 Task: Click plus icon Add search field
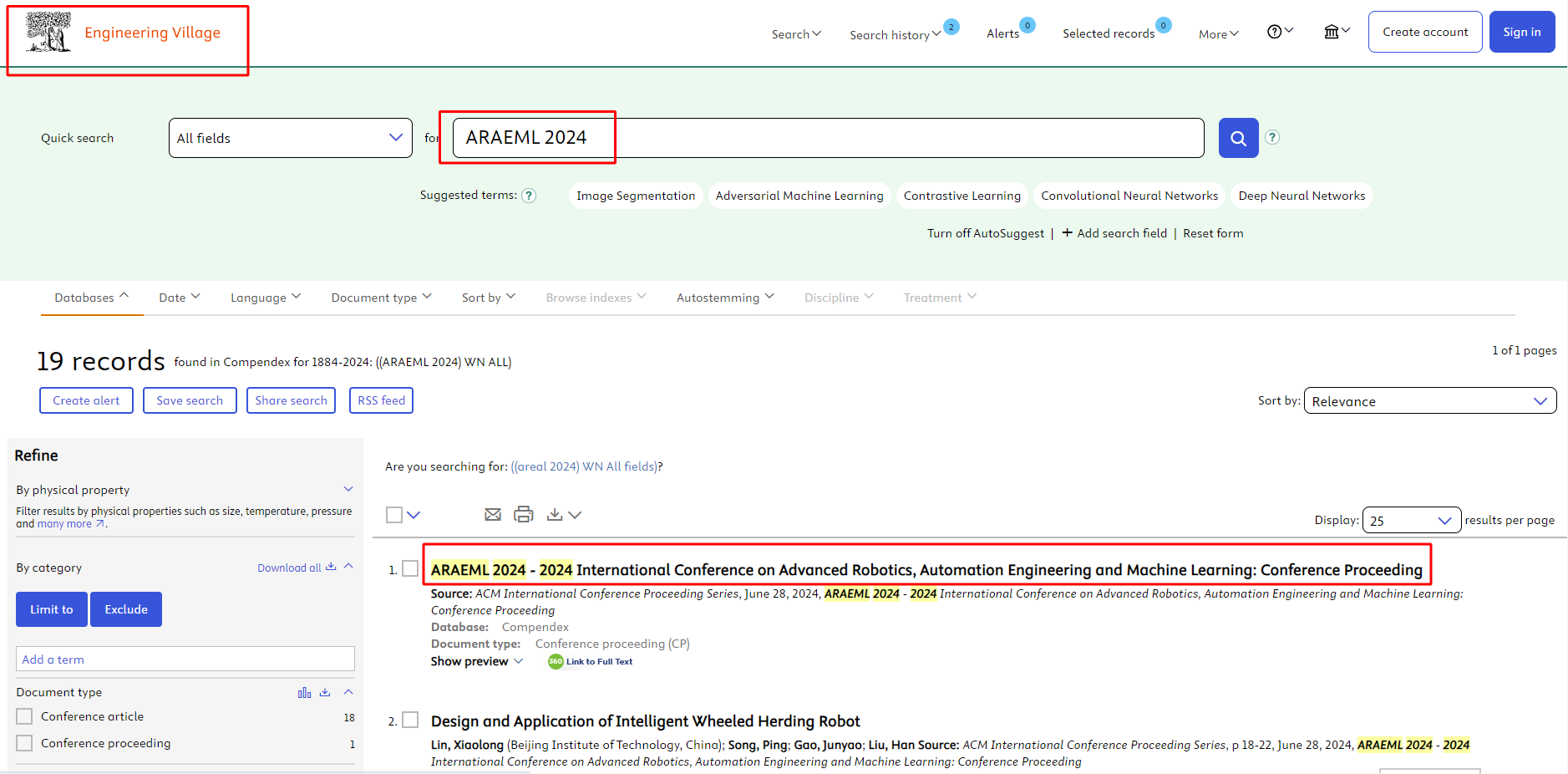[x=1067, y=233]
